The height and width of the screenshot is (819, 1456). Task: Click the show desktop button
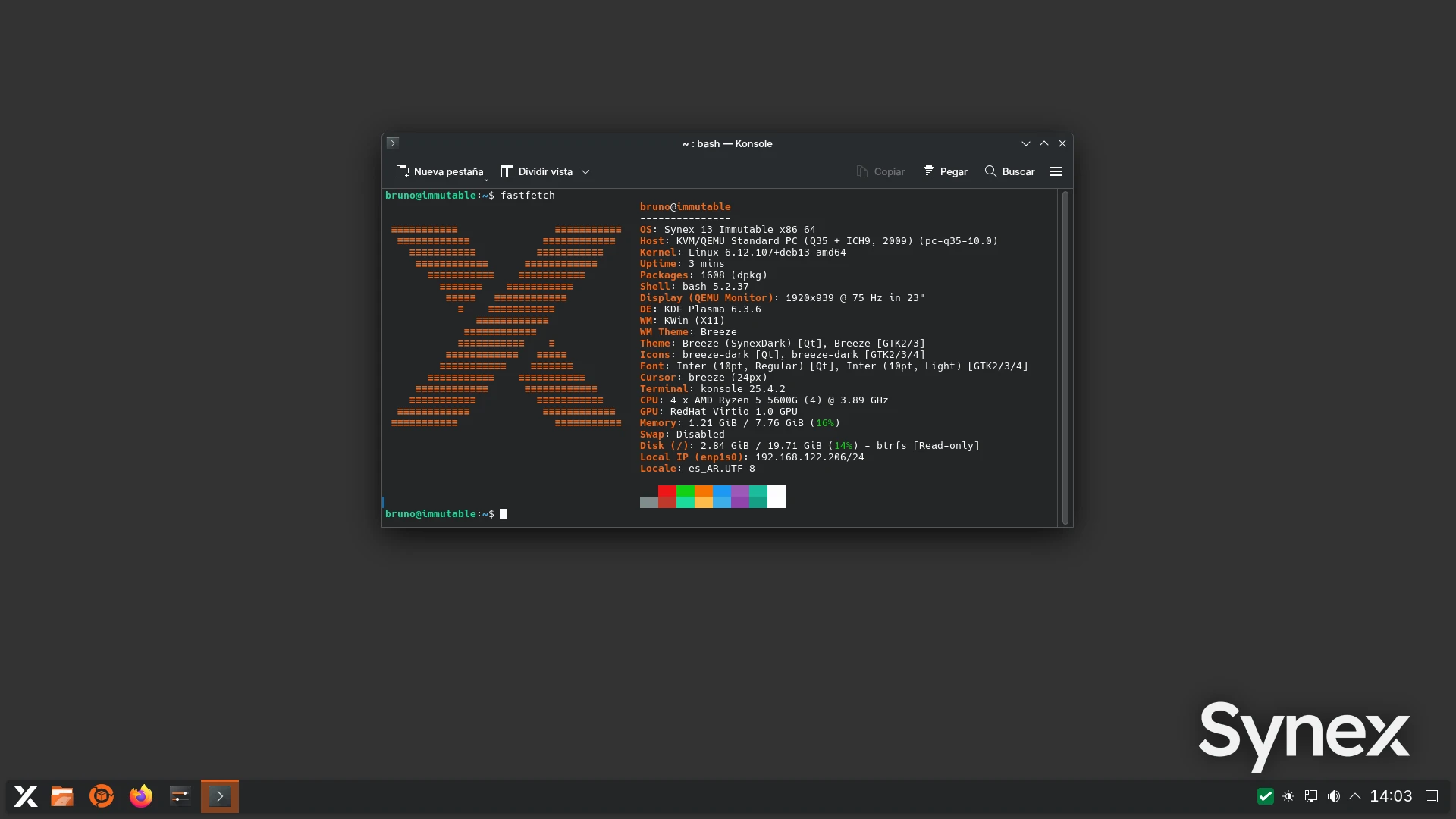coord(1432,796)
